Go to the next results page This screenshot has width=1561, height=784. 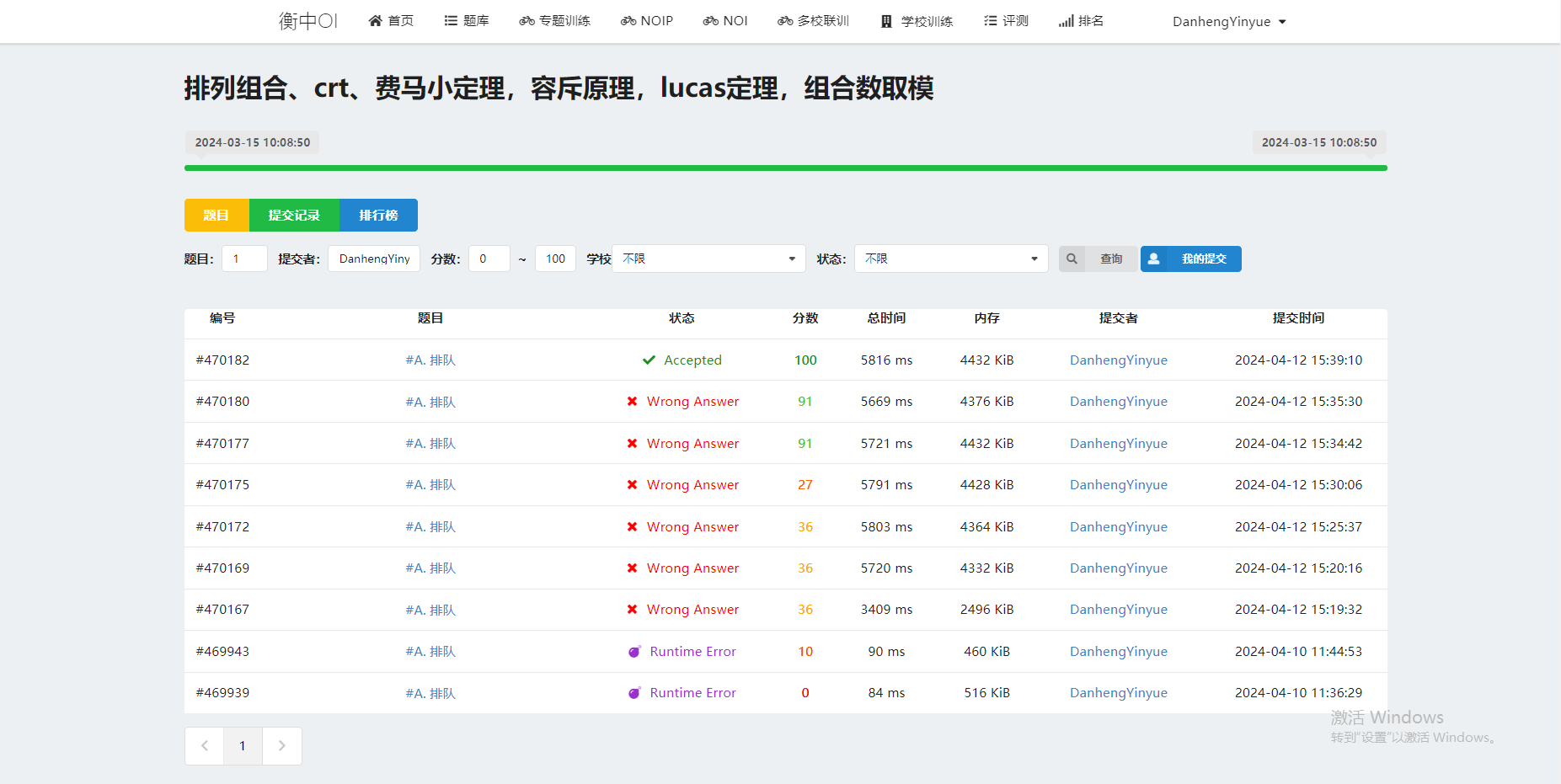282,746
